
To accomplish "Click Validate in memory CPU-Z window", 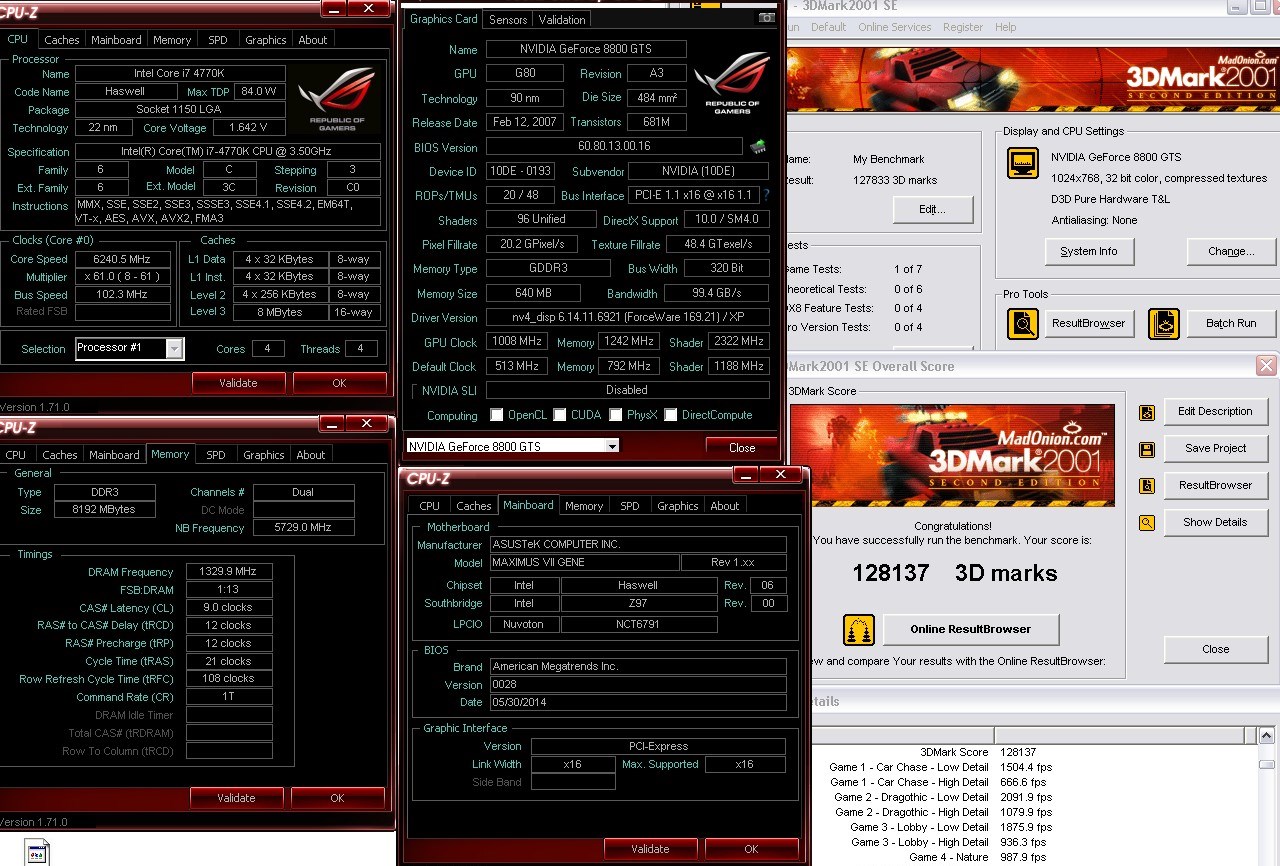I will 236,798.
